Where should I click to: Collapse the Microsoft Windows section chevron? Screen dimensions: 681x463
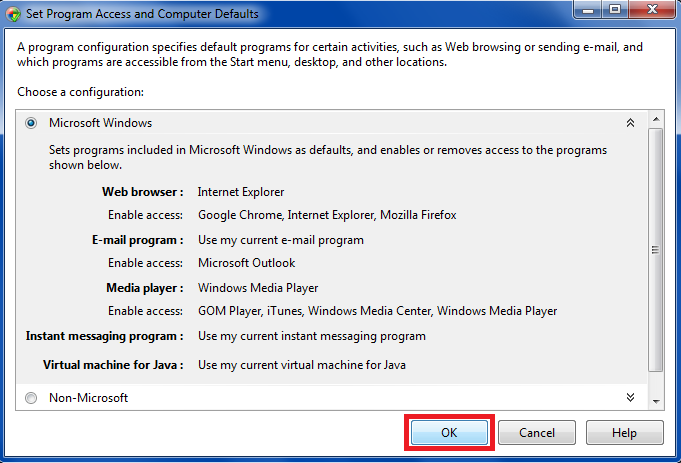coord(630,123)
